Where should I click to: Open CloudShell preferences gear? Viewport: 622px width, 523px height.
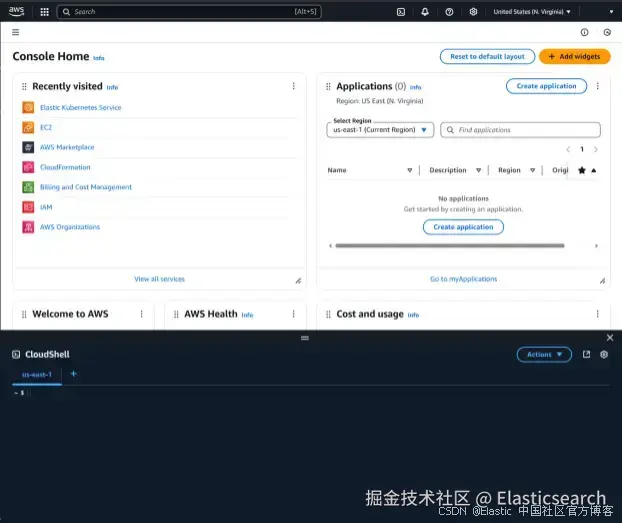[x=604, y=354]
